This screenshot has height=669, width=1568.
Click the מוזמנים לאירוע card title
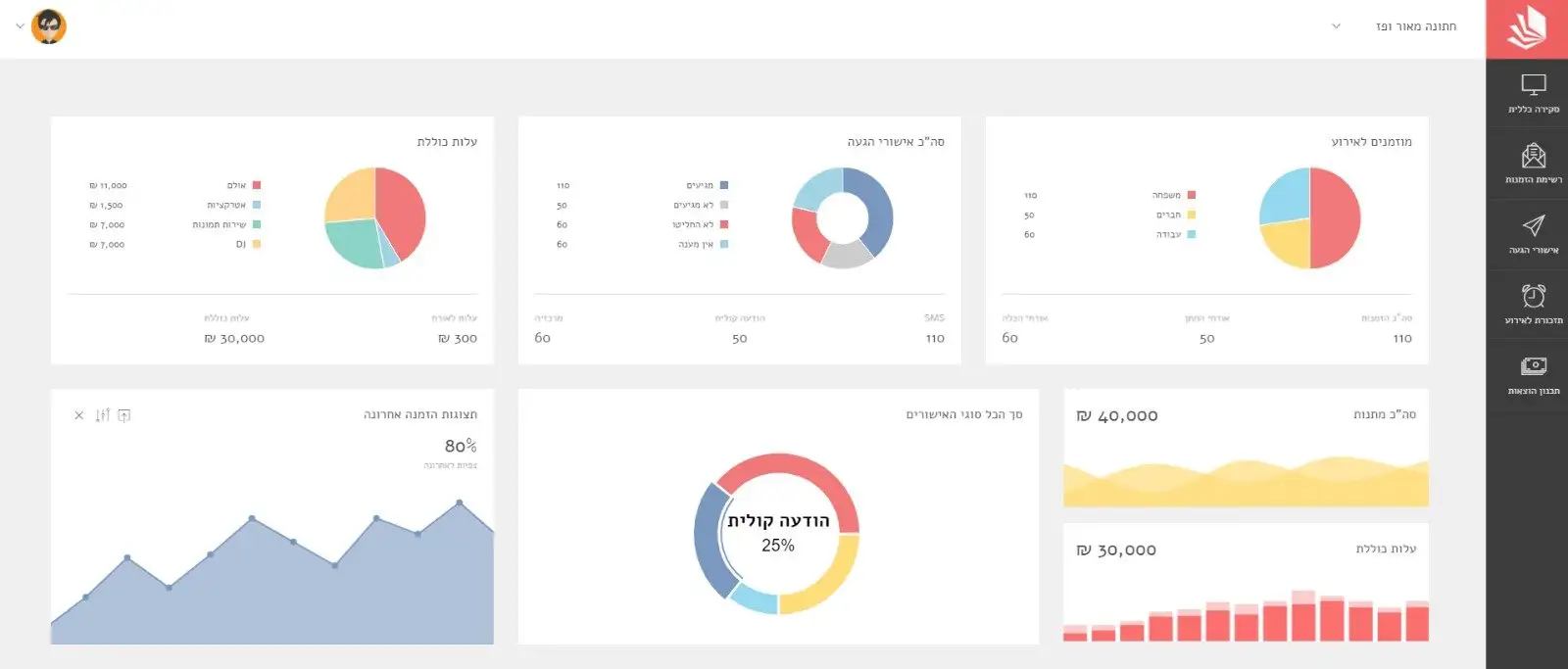(1372, 142)
